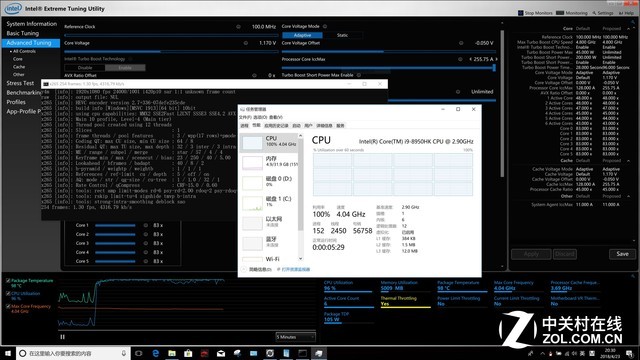Viewport: 640px width, 360px height.
Task: Open XTU Settings wrench icon
Action: [594, 13]
